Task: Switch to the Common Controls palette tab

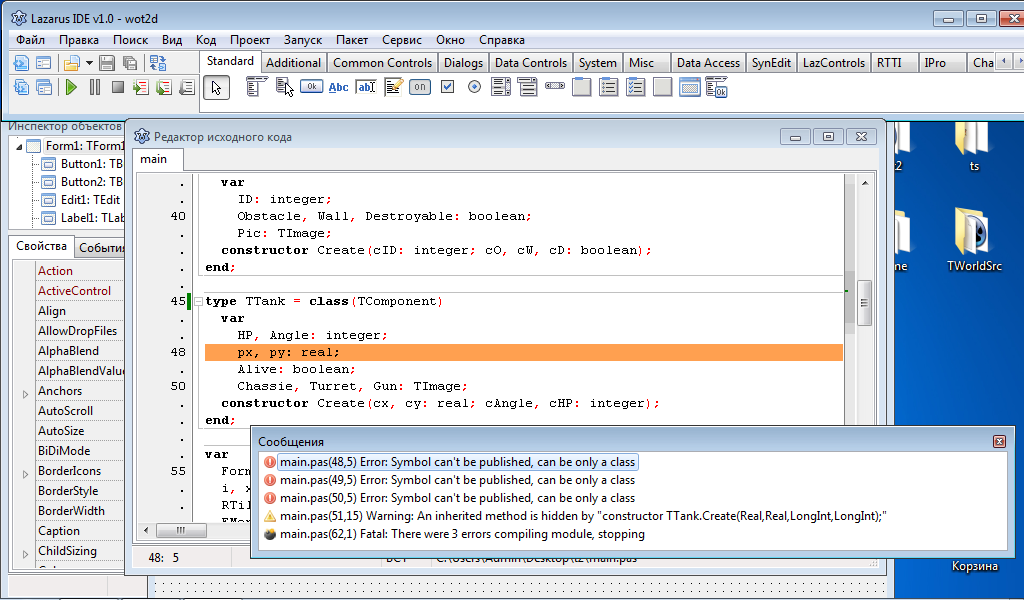Action: click(x=383, y=63)
